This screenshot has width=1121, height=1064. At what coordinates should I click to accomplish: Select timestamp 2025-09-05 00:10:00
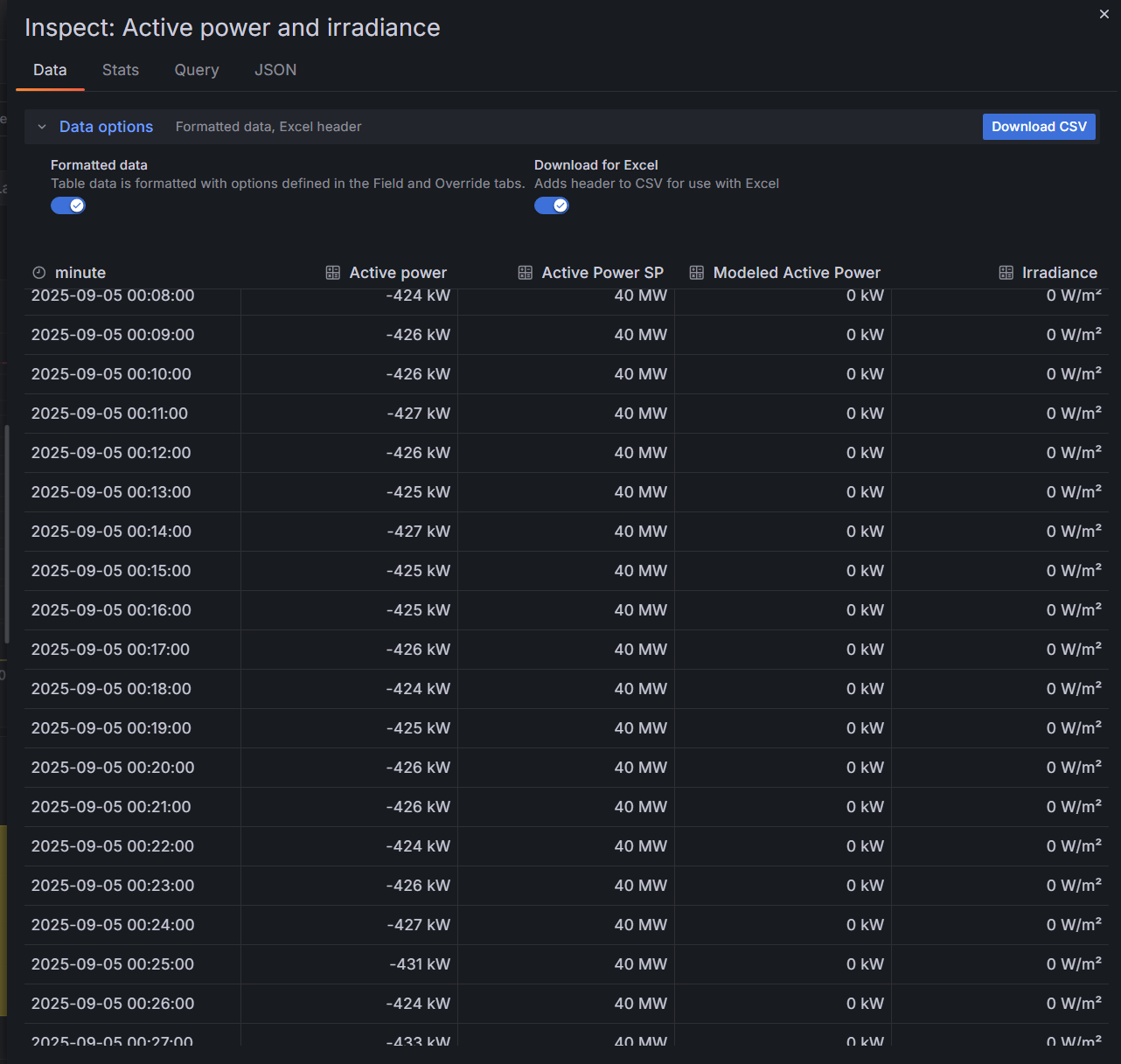tap(111, 374)
